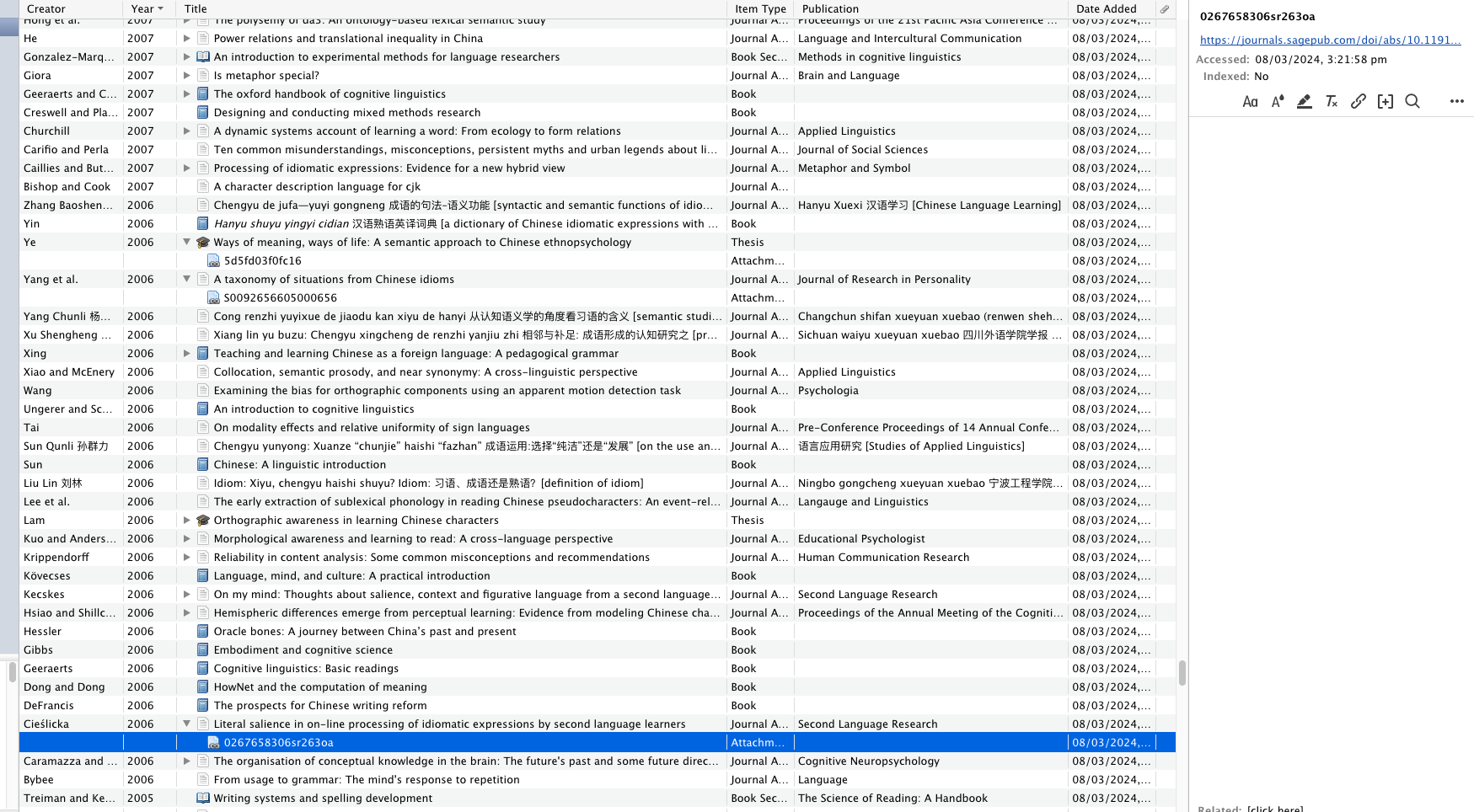Screen dimensions: 1474x812
Task: Select Lee et al. early extraction row
Action: tap(598, 502)
